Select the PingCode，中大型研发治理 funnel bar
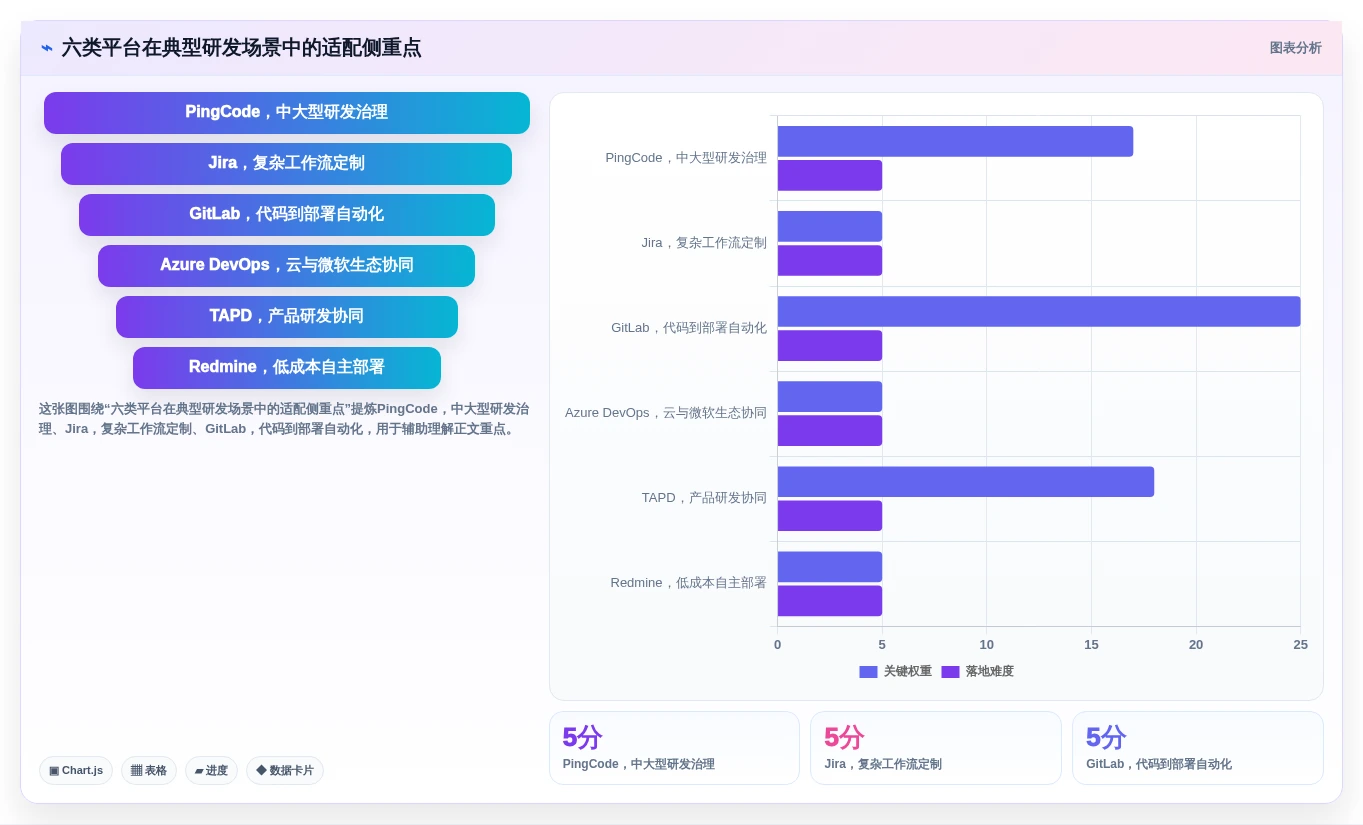The height and width of the screenshot is (825, 1363). (x=287, y=113)
